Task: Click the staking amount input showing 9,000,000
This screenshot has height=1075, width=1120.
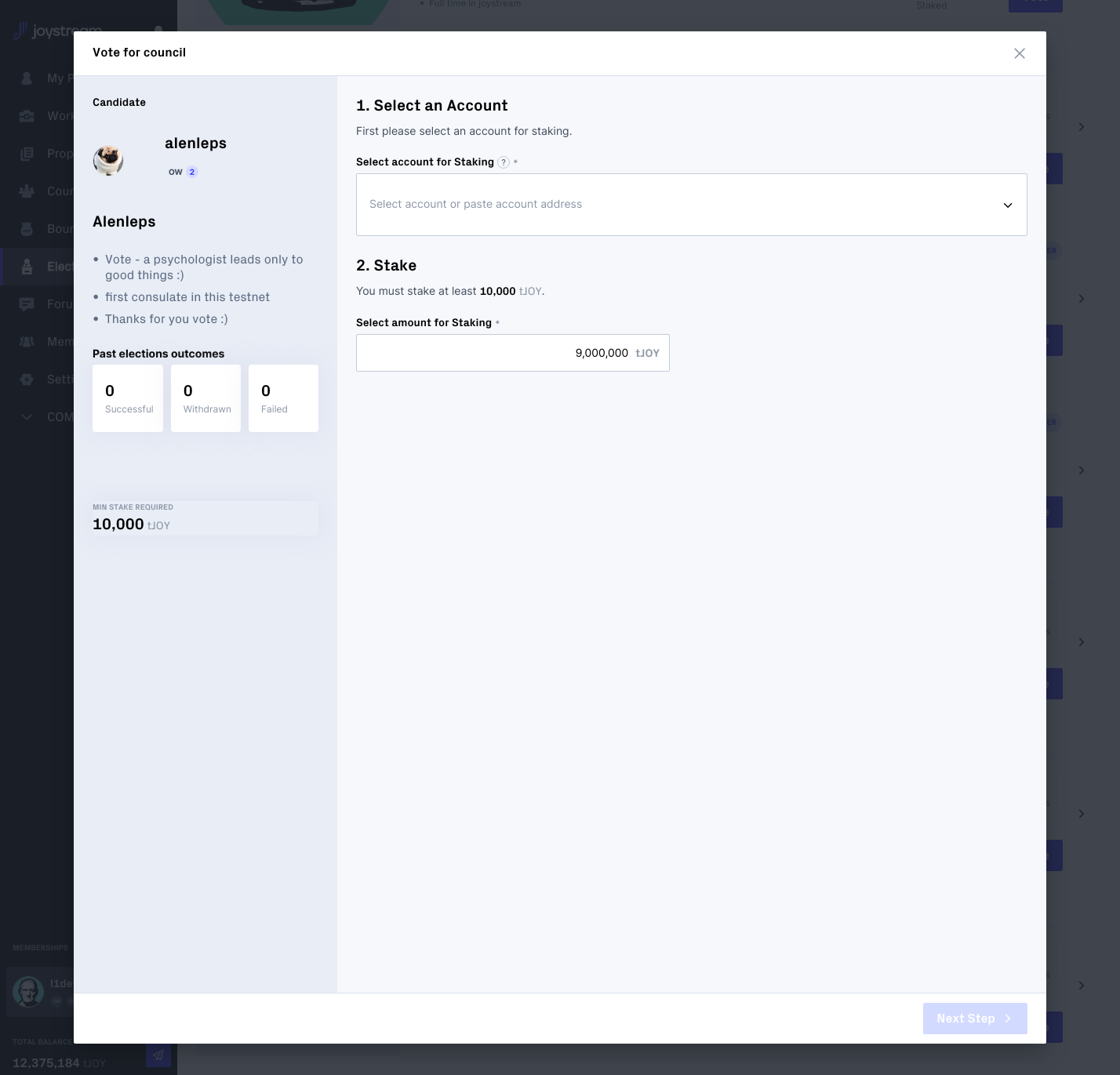Action: (x=513, y=353)
